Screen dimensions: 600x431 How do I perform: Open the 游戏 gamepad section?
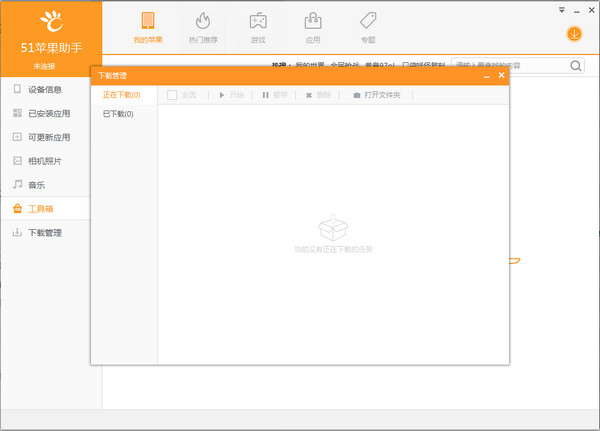point(257,28)
